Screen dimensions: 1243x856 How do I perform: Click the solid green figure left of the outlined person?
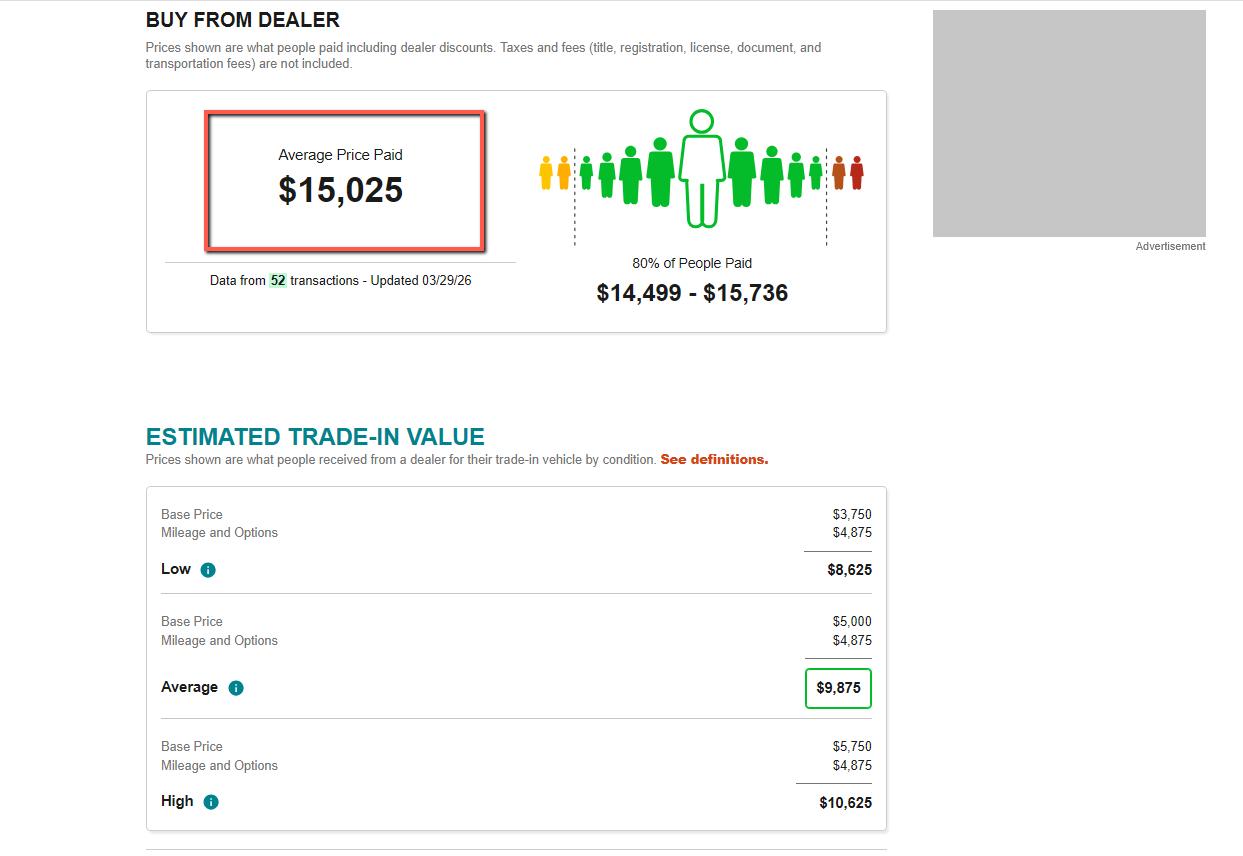(x=660, y=172)
